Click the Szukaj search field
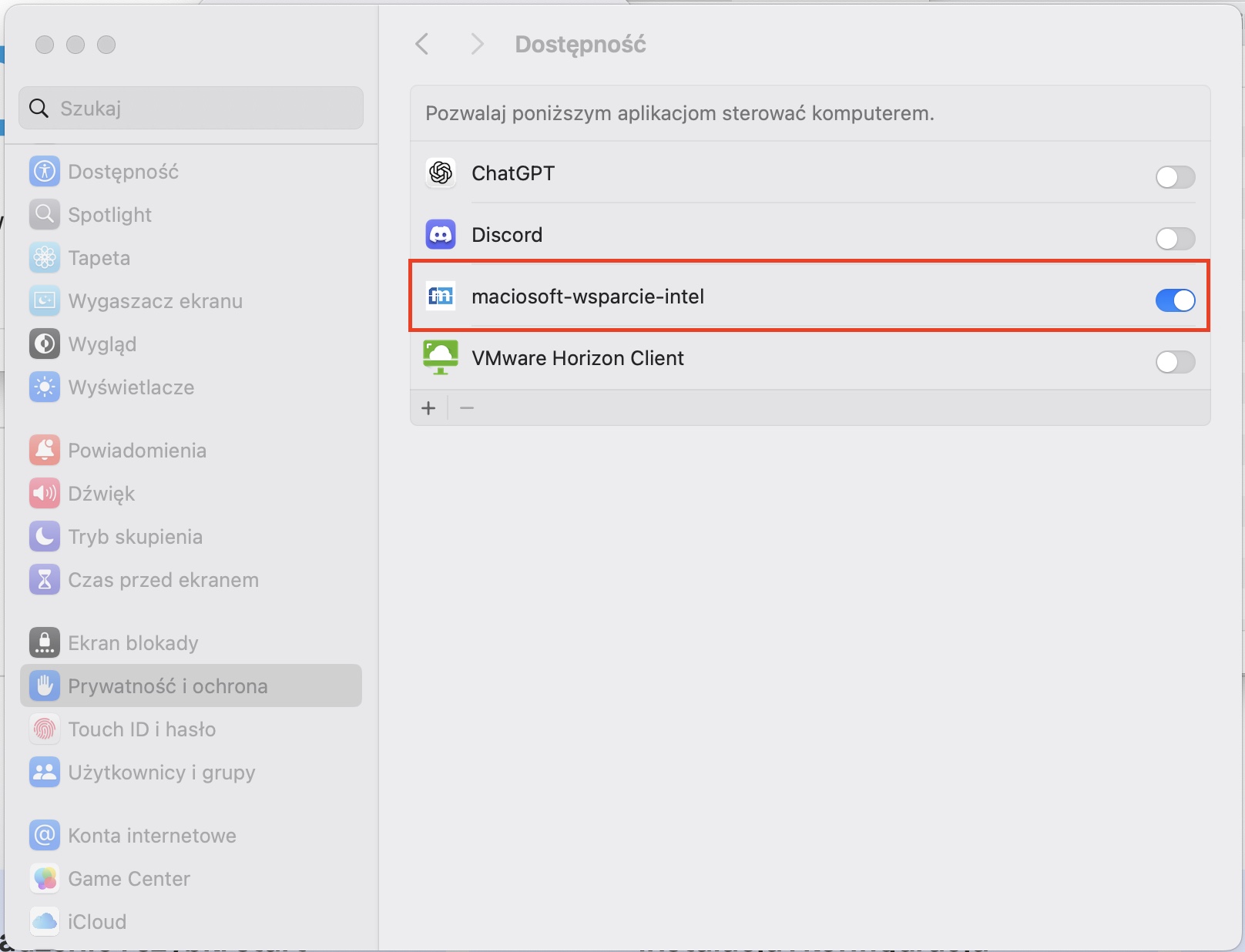 tap(191, 109)
